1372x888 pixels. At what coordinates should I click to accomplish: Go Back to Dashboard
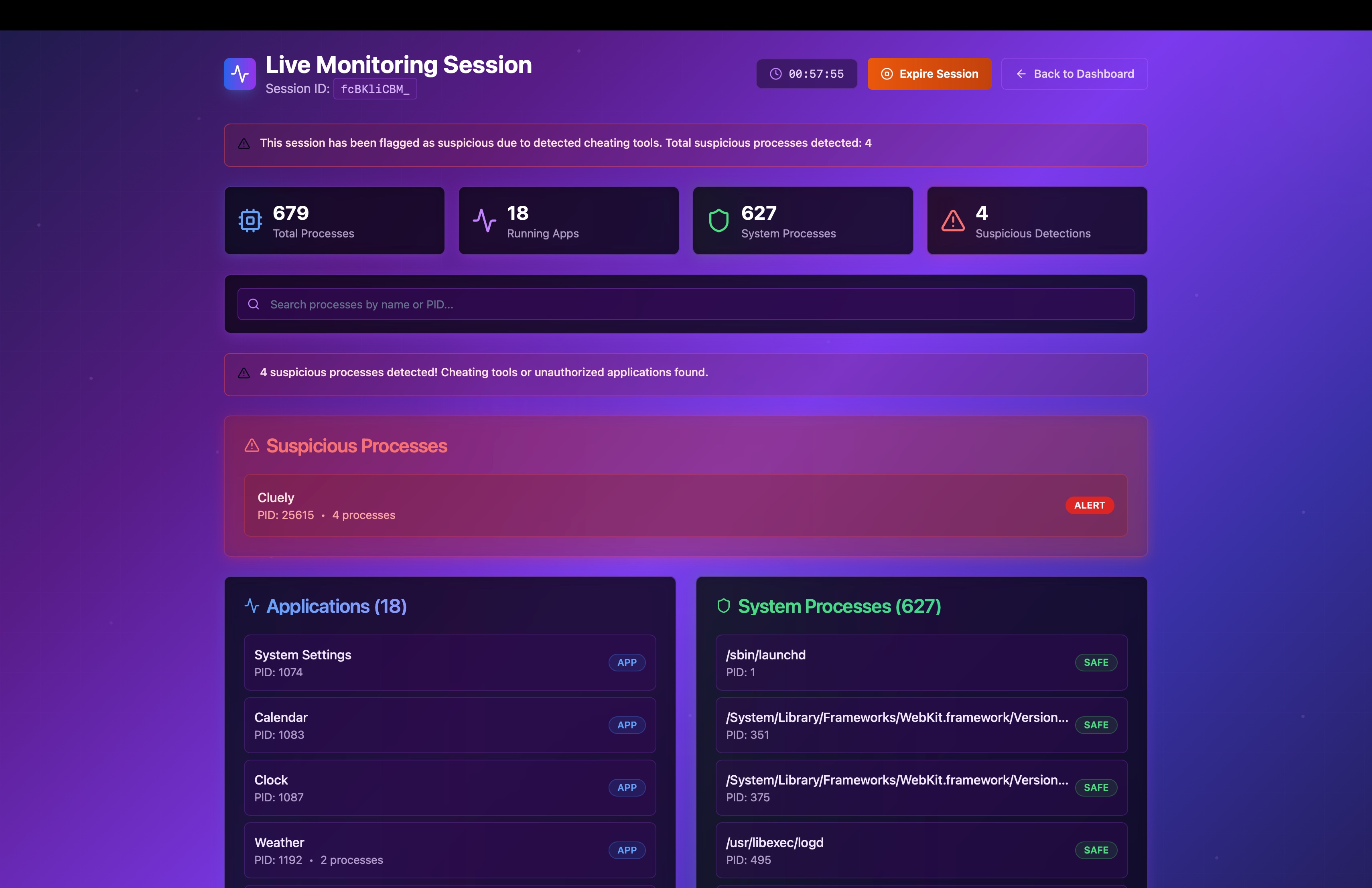pyautogui.click(x=1075, y=74)
